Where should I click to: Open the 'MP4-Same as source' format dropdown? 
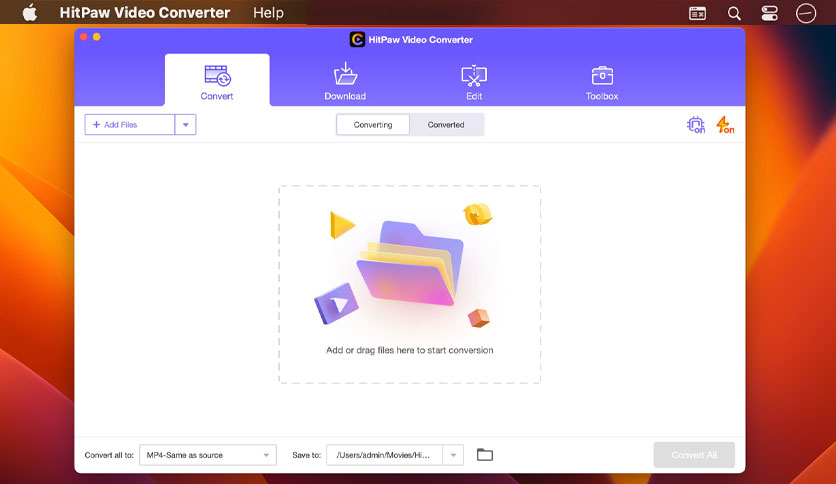208,455
